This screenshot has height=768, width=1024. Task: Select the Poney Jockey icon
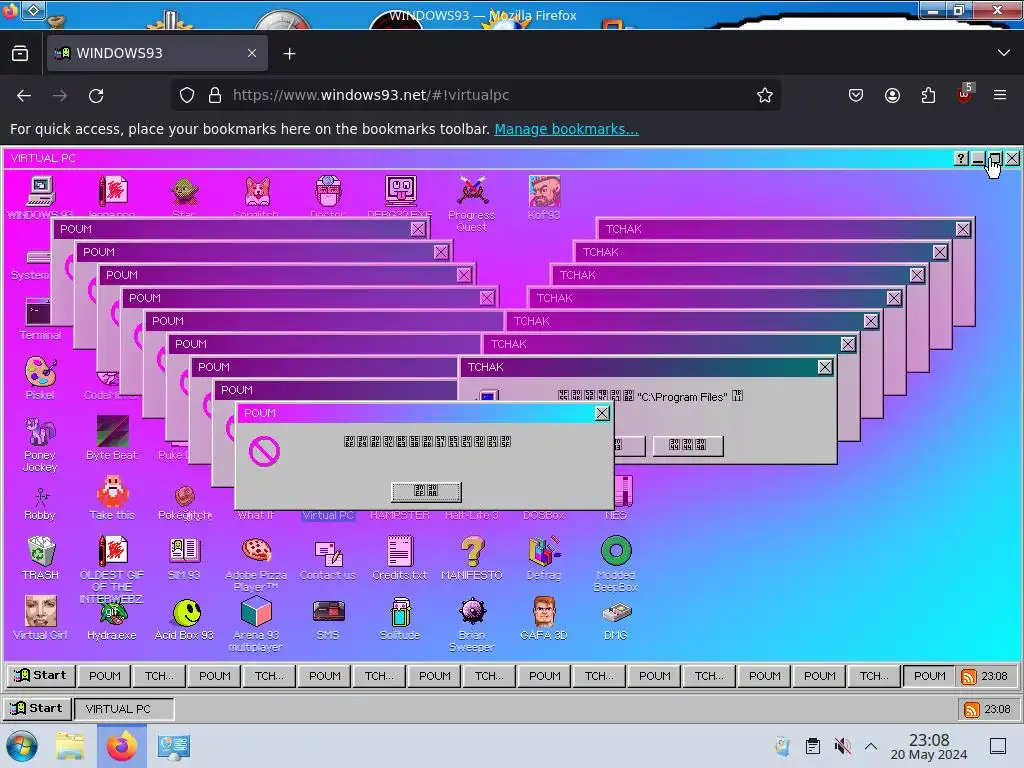tap(40, 444)
